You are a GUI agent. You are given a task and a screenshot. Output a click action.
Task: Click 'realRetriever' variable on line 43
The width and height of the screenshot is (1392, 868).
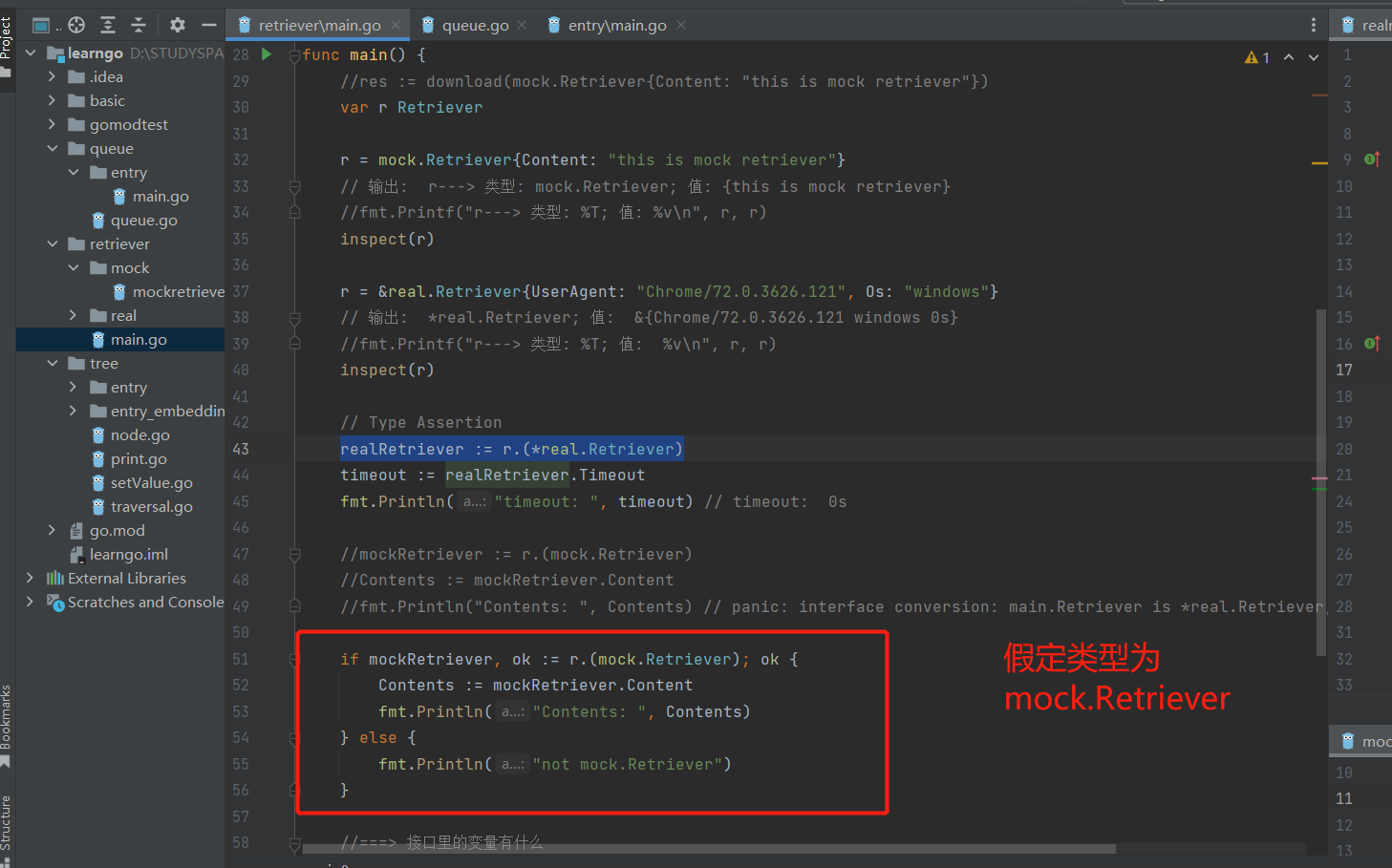tap(402, 449)
